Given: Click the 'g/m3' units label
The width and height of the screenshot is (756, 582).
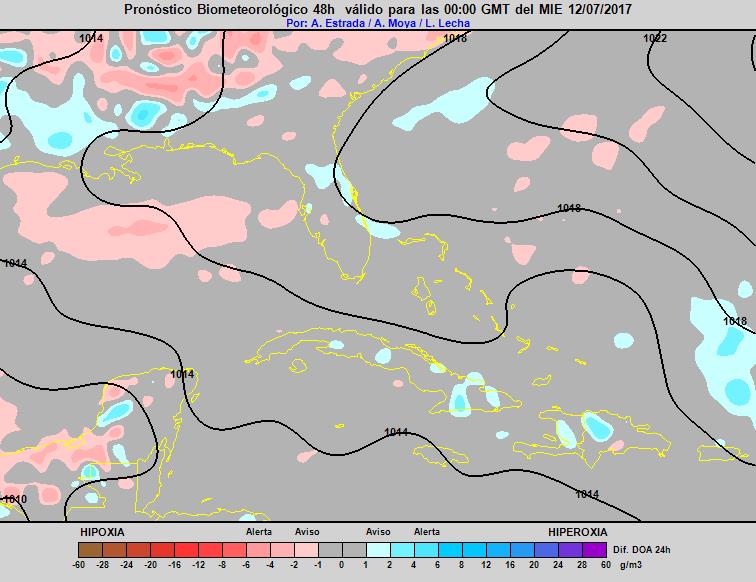Looking at the screenshot, I should [x=631, y=565].
